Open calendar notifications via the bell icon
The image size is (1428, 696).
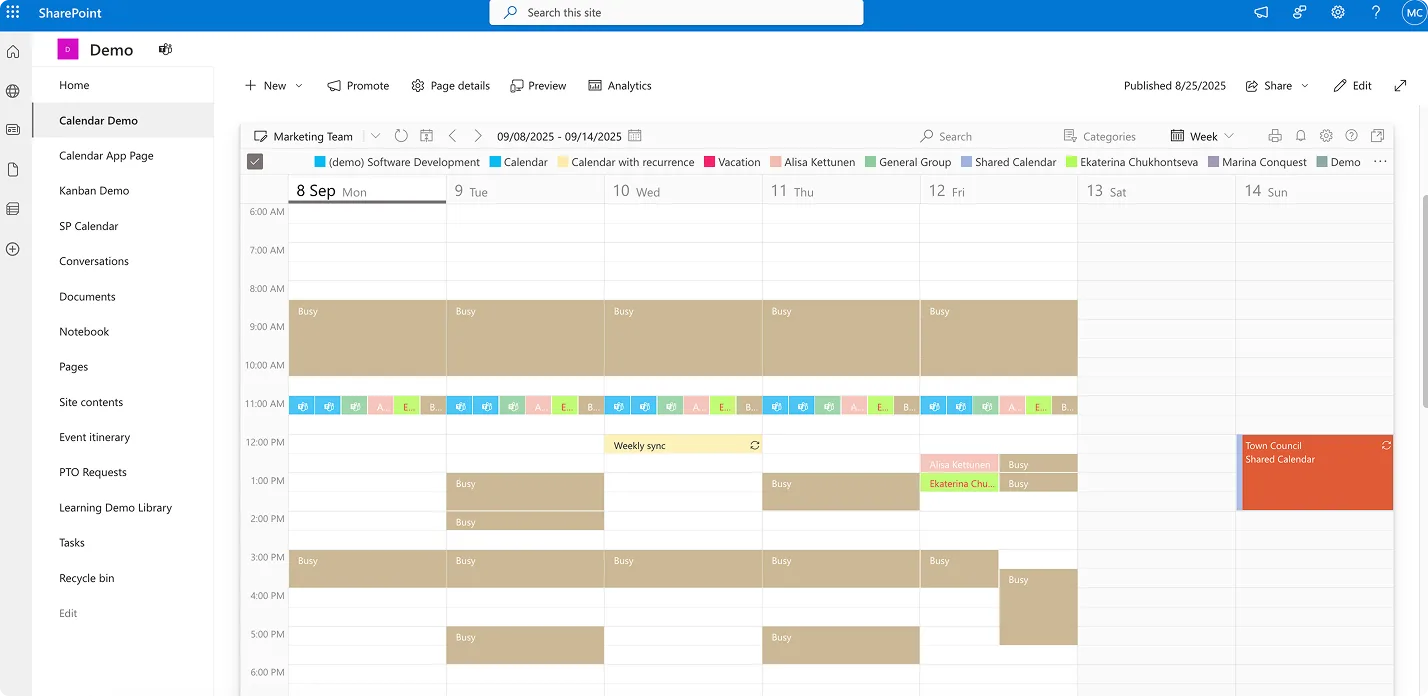click(1301, 135)
